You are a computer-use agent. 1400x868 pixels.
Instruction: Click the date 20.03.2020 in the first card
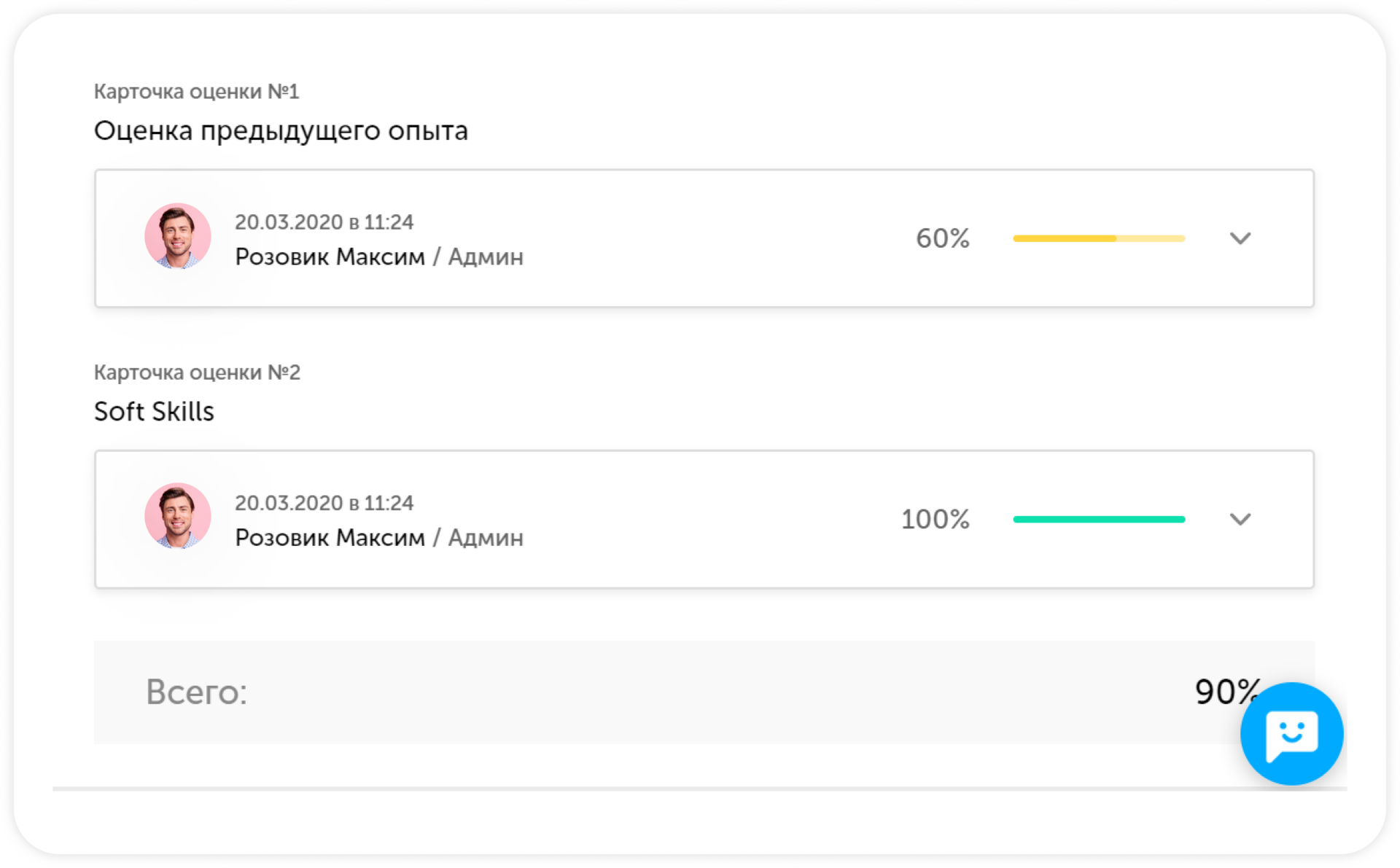coord(289,222)
